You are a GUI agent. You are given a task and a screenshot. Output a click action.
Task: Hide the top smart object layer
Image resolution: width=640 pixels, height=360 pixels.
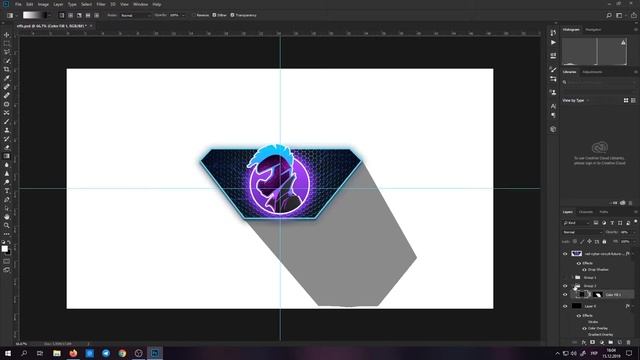click(565, 253)
